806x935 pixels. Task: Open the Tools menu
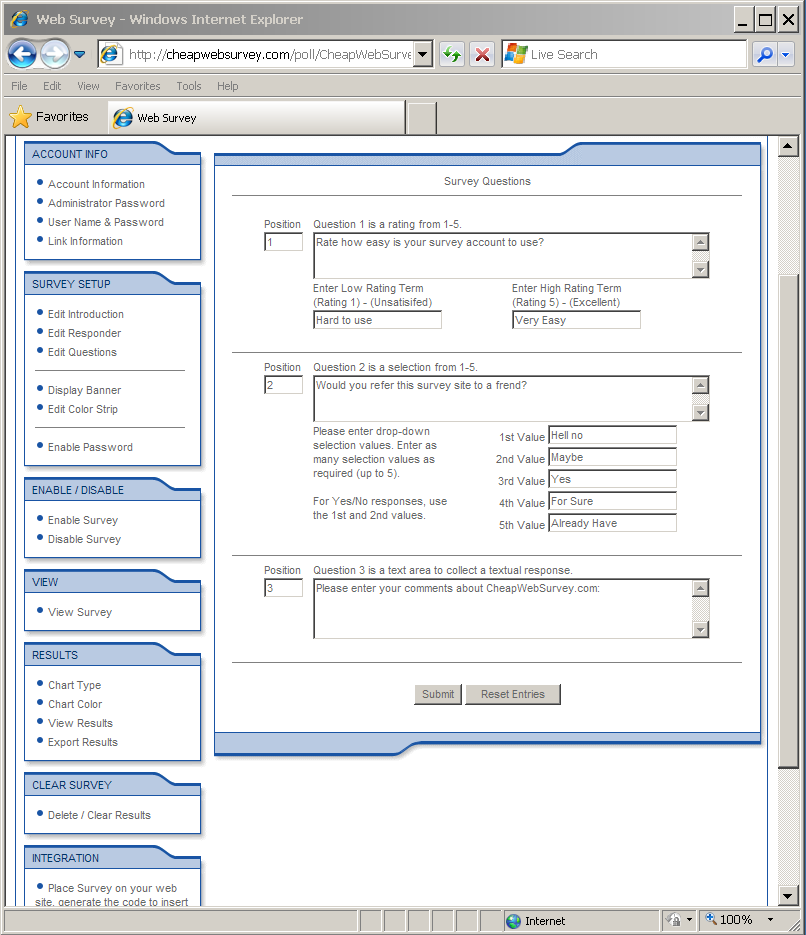coord(189,86)
